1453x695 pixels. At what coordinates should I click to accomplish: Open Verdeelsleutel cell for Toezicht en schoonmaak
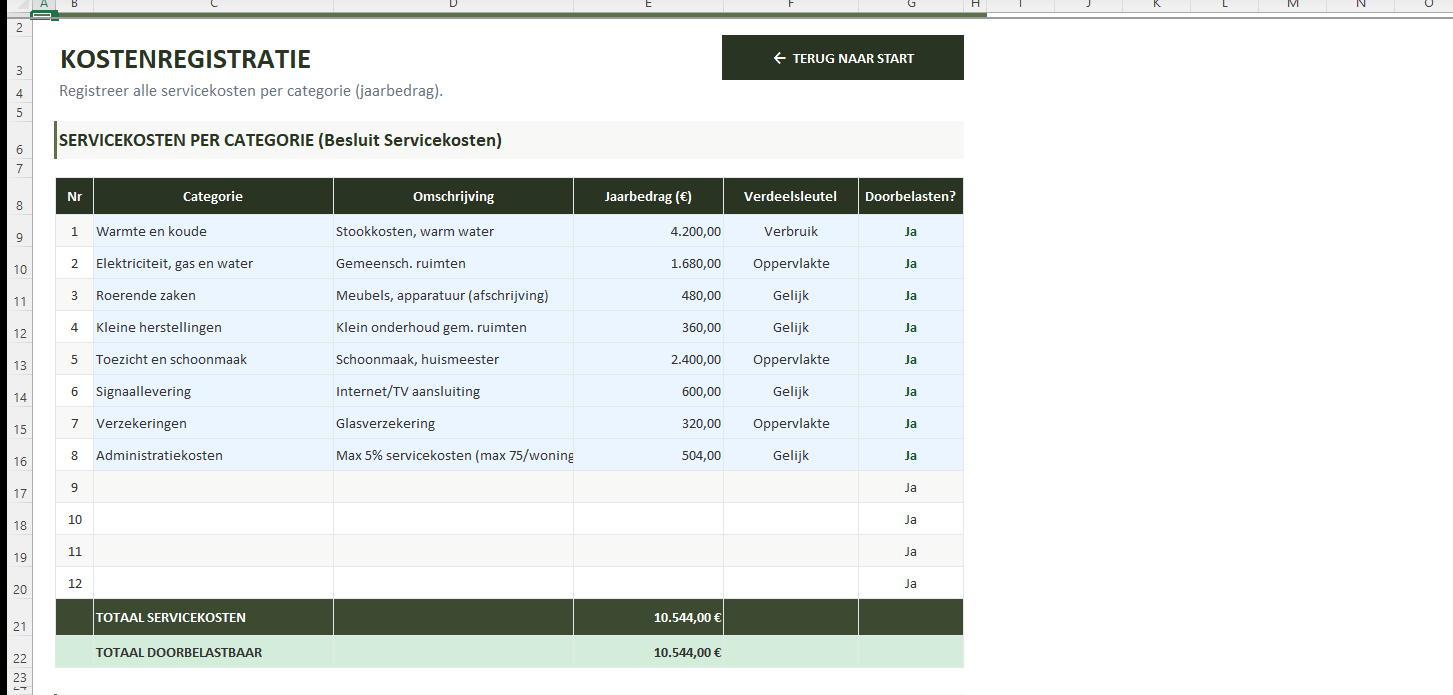(790, 359)
